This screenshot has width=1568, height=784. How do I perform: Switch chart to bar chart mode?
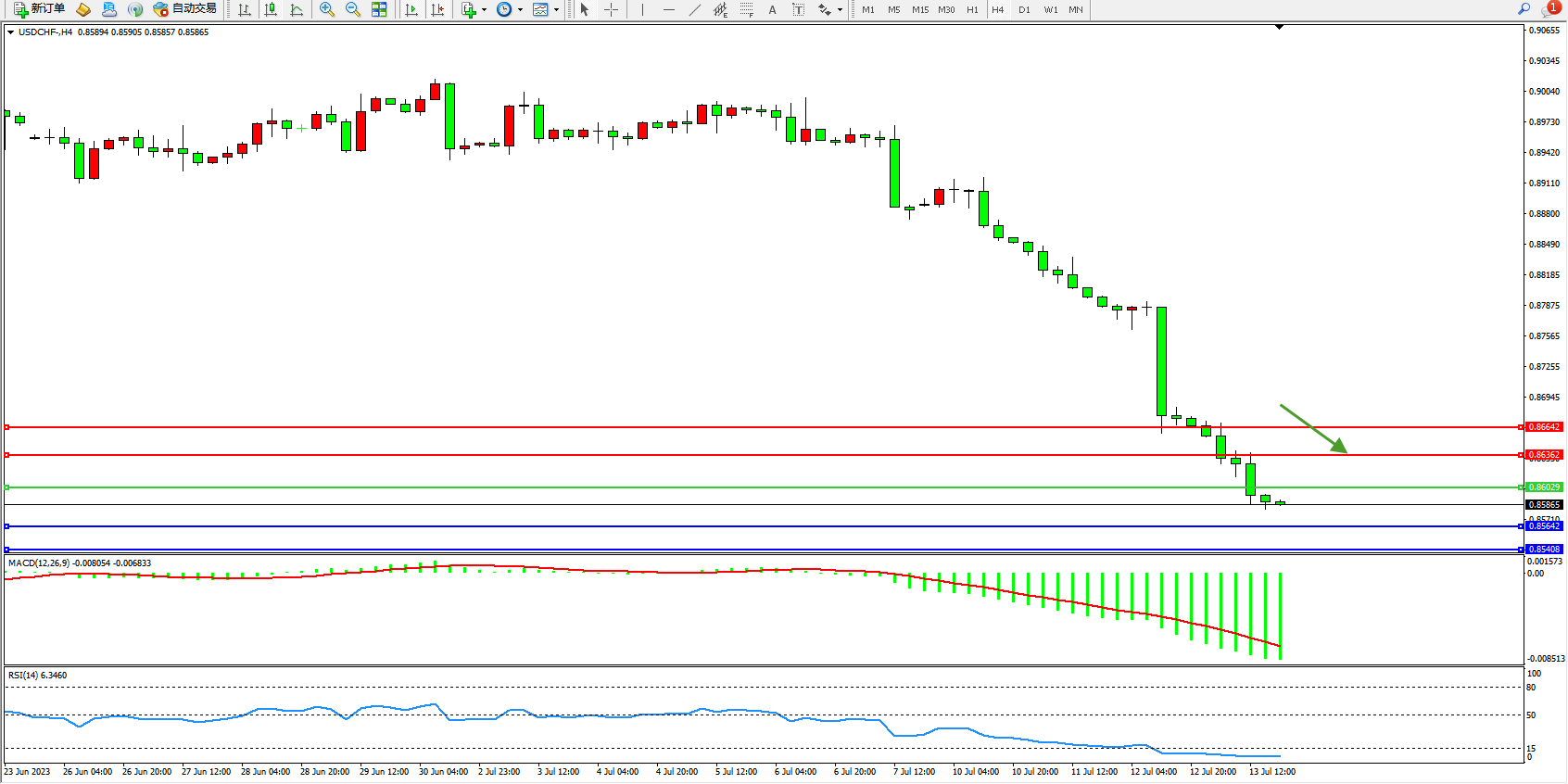point(245,9)
